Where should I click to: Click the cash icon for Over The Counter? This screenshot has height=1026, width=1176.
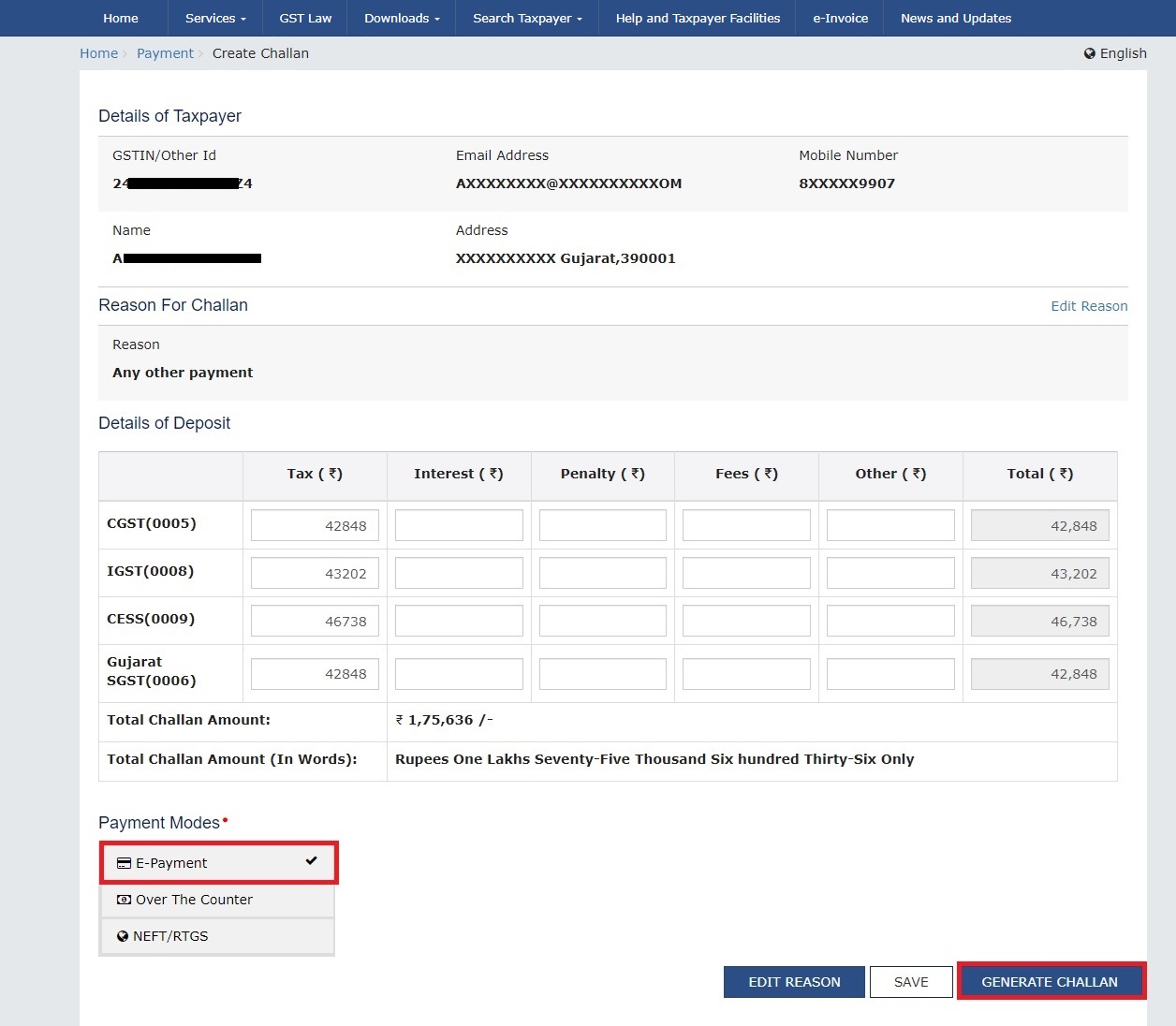(x=124, y=900)
